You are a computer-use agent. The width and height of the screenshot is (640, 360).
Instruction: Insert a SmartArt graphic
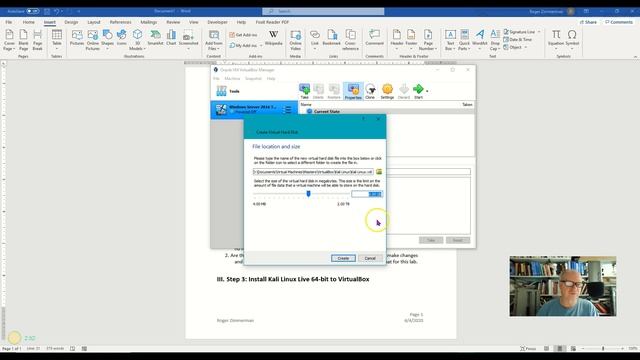[x=155, y=38]
